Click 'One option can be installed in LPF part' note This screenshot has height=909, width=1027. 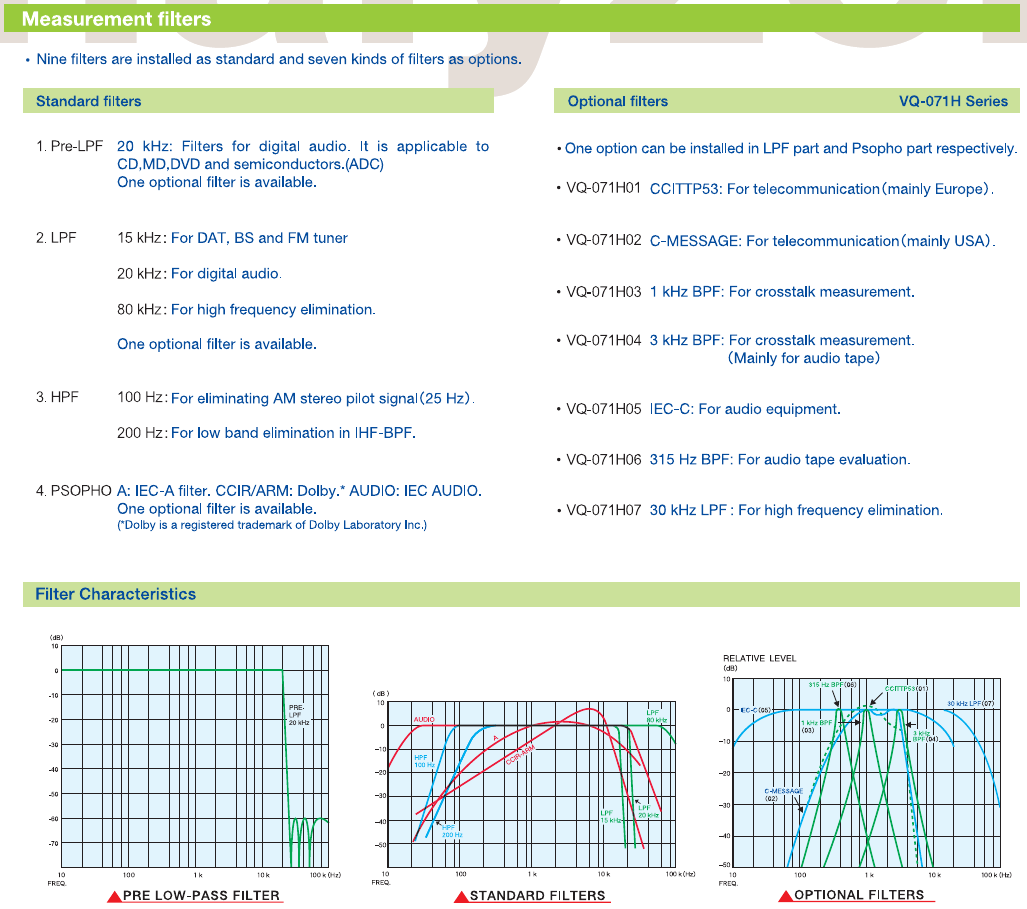tap(791, 149)
